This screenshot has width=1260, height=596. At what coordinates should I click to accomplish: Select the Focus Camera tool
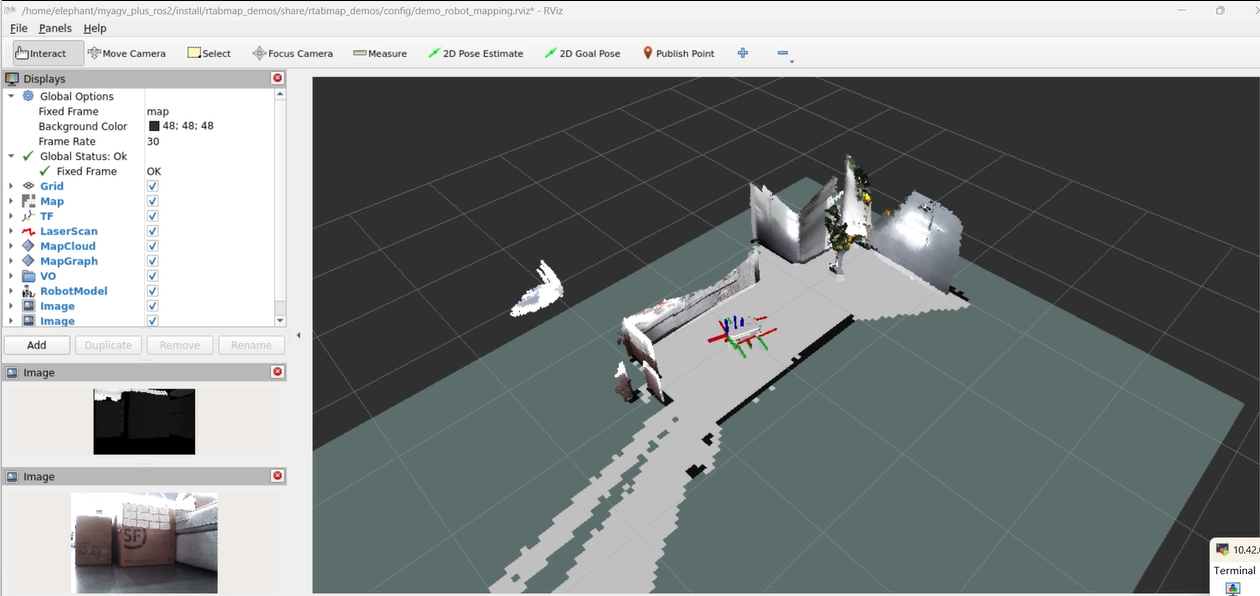(293, 53)
